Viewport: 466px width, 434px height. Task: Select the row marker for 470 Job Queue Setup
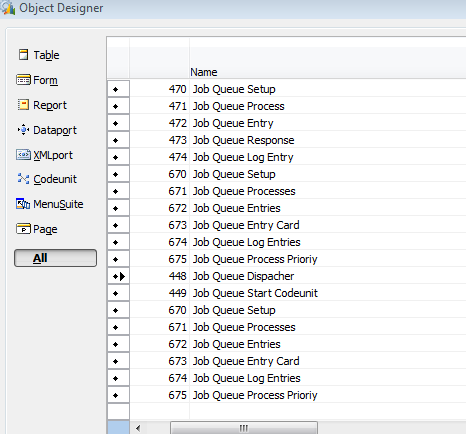118,89
